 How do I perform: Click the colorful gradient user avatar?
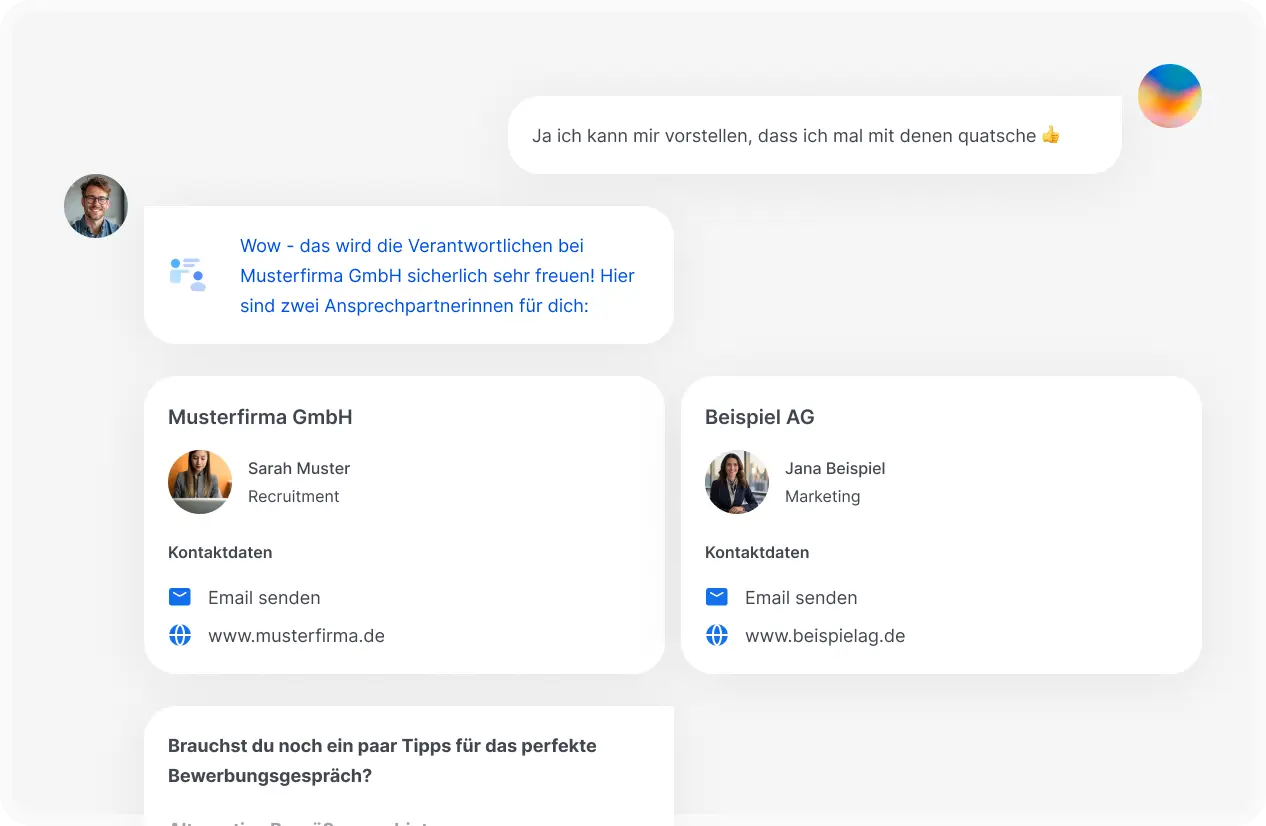pyautogui.click(x=1169, y=96)
